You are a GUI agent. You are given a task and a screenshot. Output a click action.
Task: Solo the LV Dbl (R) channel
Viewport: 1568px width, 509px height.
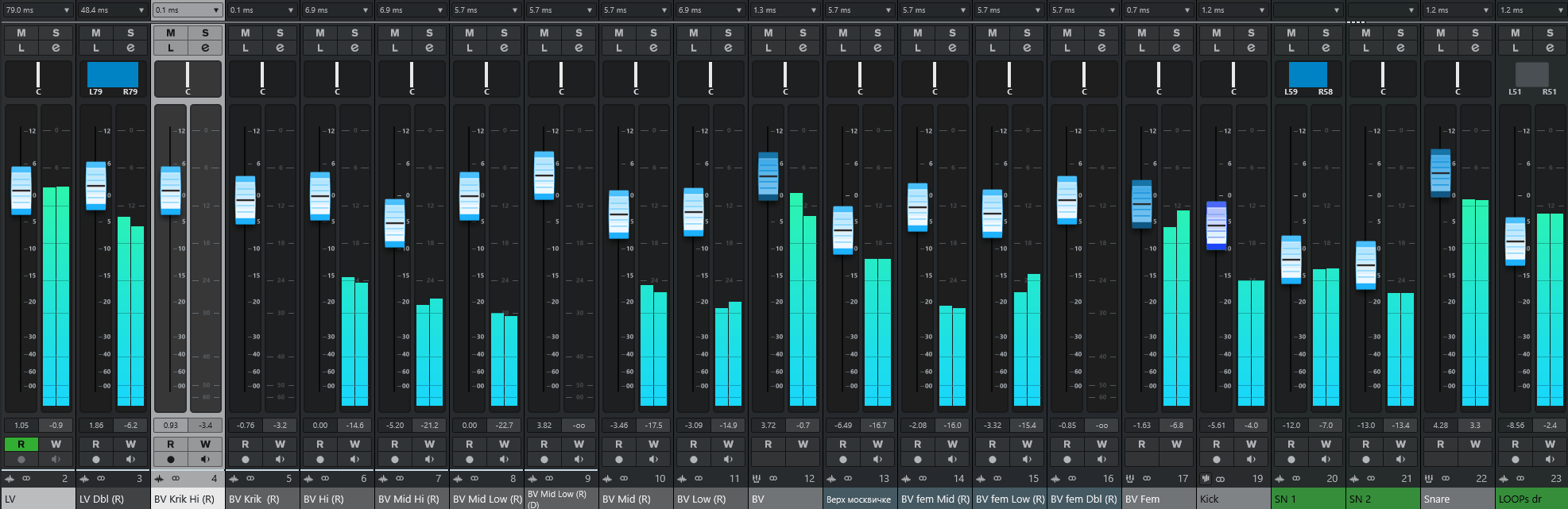(130, 33)
